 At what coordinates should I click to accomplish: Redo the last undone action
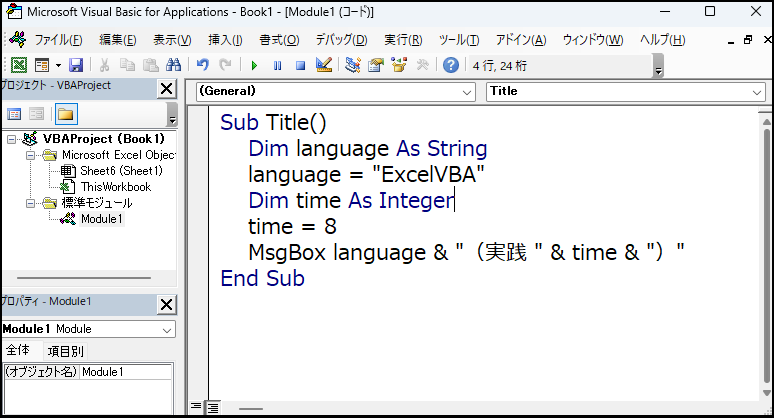[x=225, y=65]
